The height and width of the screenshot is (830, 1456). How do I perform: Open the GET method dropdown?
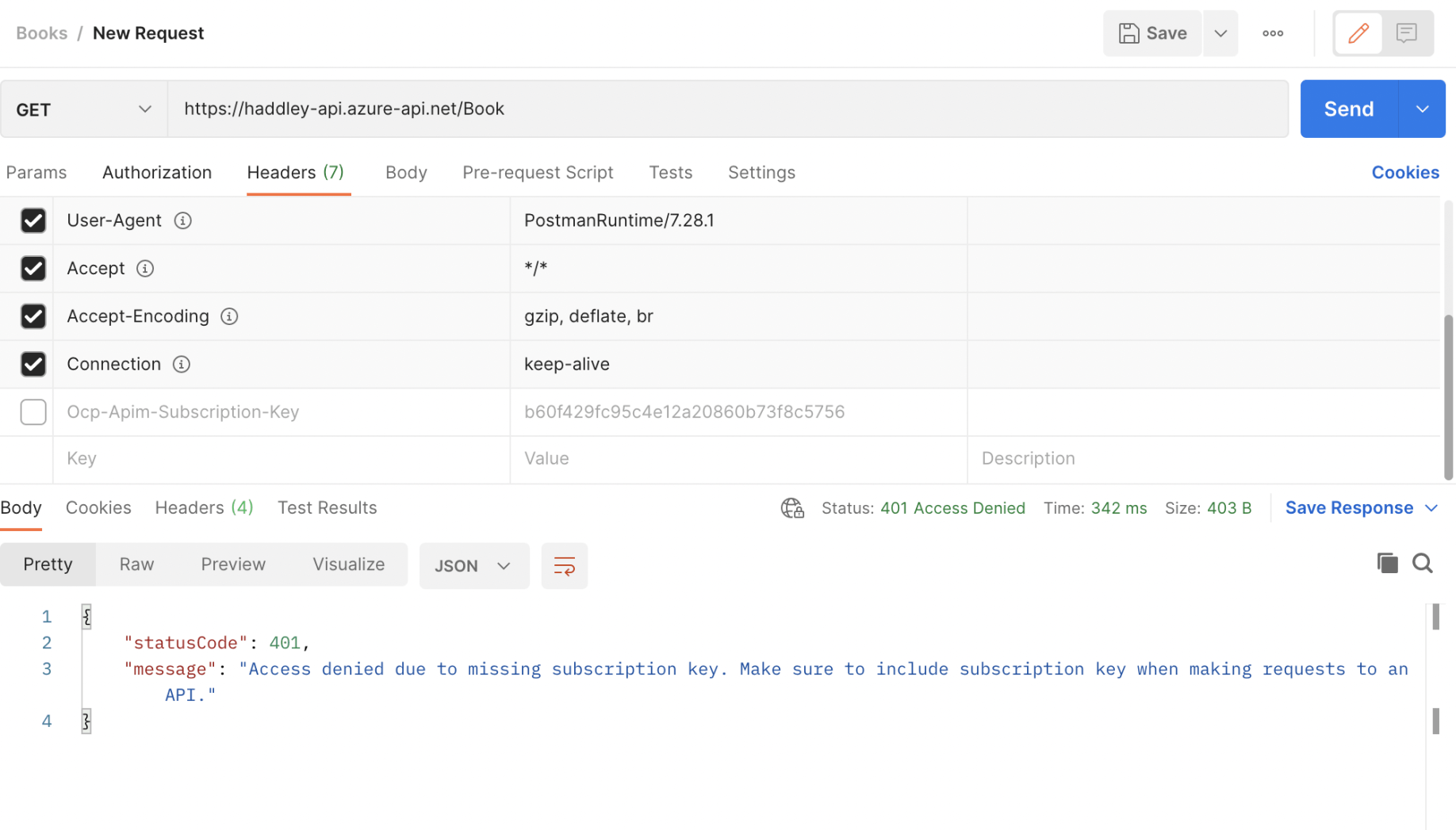click(x=83, y=109)
